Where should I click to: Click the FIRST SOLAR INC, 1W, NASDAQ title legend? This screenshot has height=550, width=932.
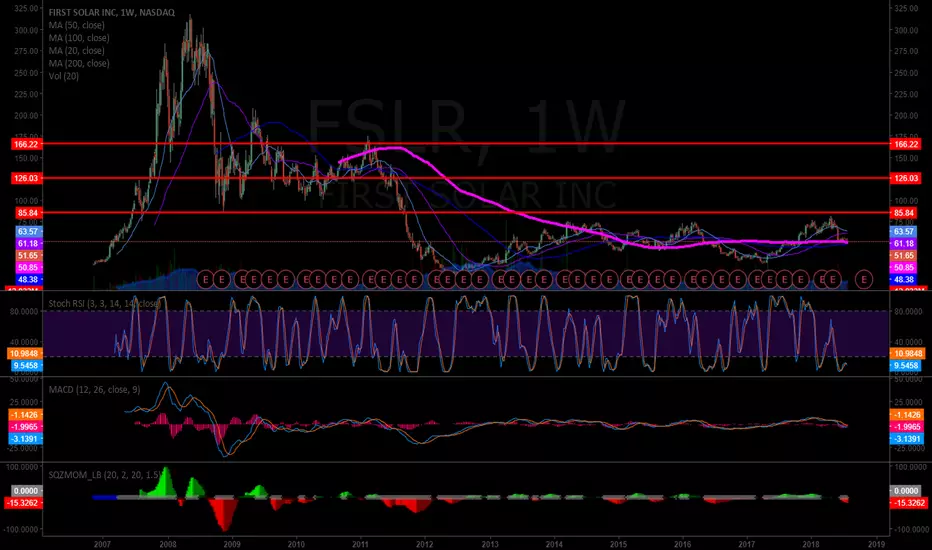coord(112,12)
